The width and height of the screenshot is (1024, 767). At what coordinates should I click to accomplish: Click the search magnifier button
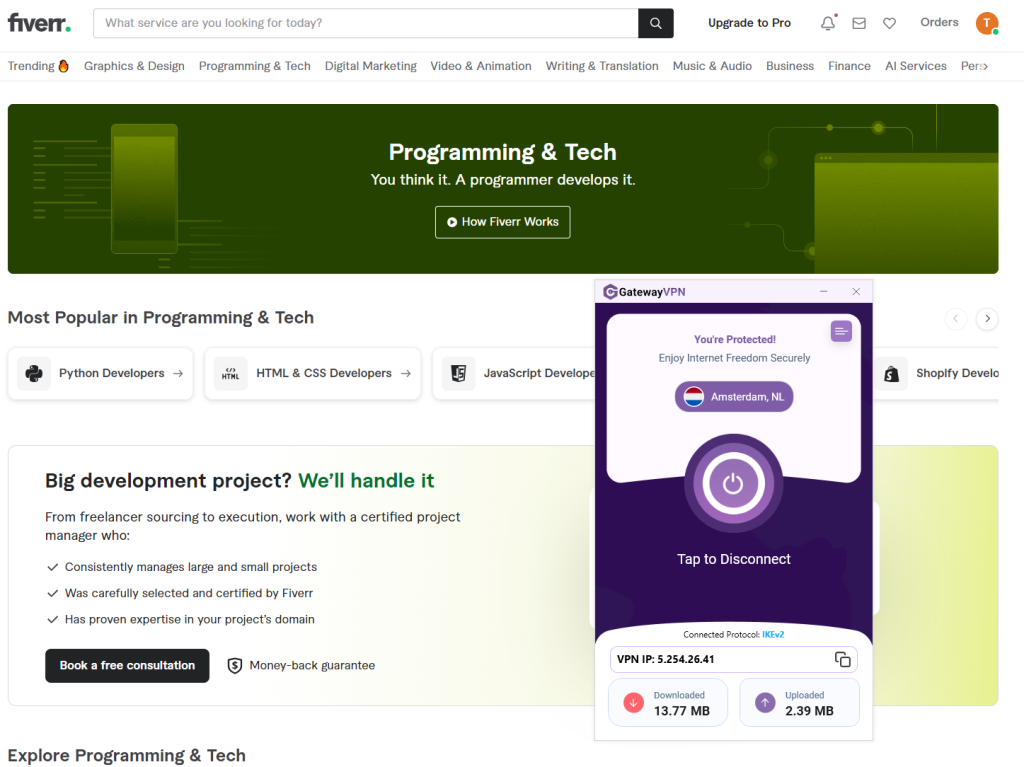(x=656, y=24)
